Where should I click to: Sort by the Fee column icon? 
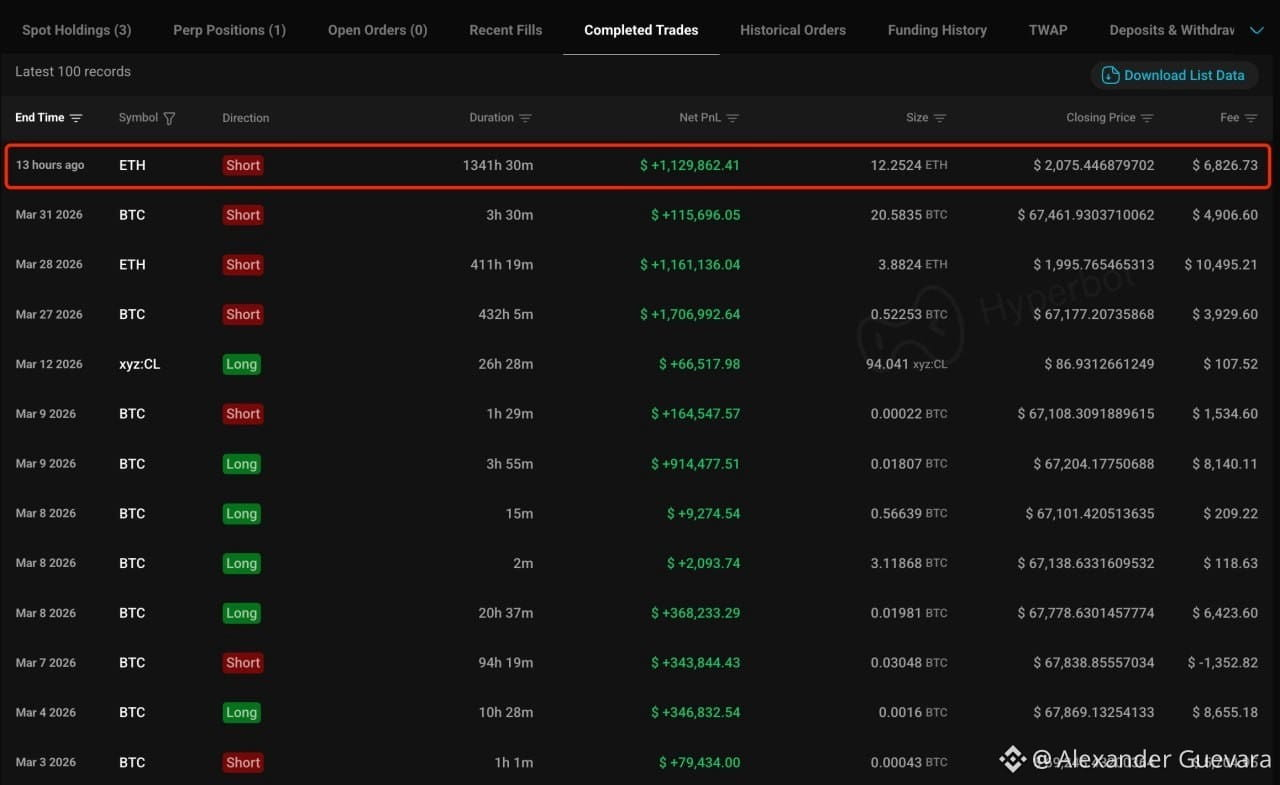pyautogui.click(x=1250, y=118)
